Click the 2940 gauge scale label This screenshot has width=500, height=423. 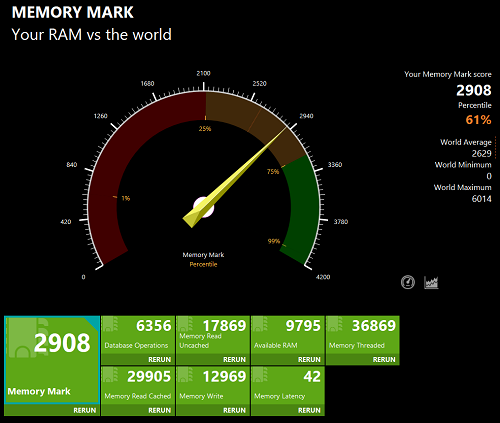click(306, 116)
